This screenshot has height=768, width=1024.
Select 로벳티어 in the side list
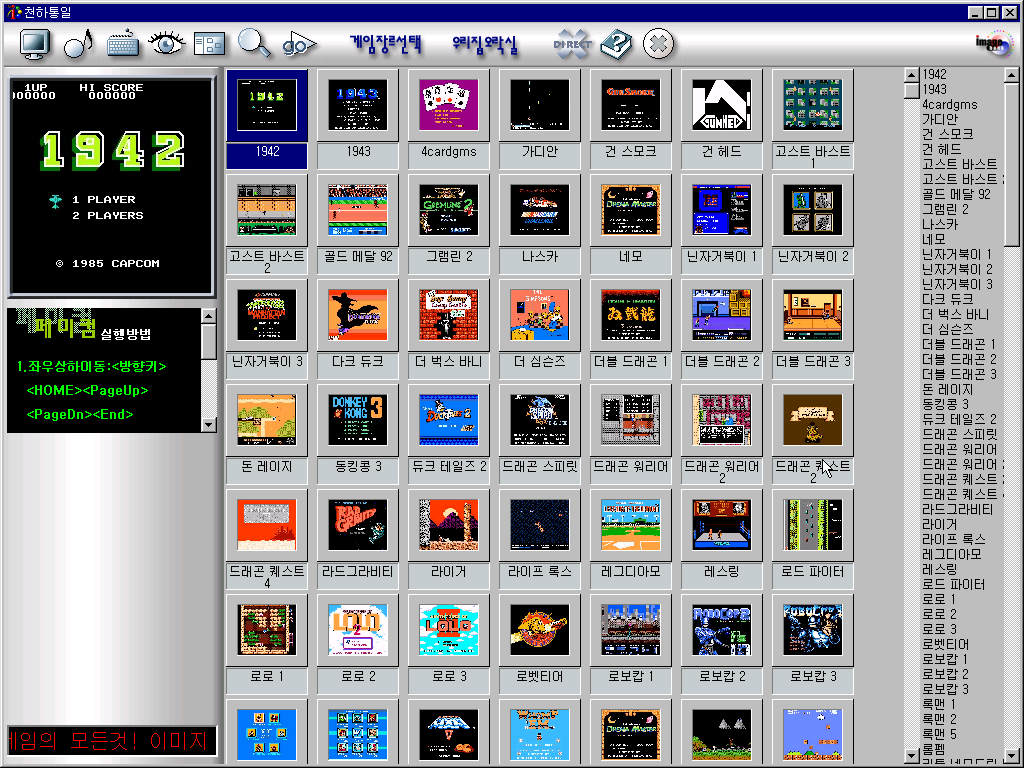coord(945,645)
